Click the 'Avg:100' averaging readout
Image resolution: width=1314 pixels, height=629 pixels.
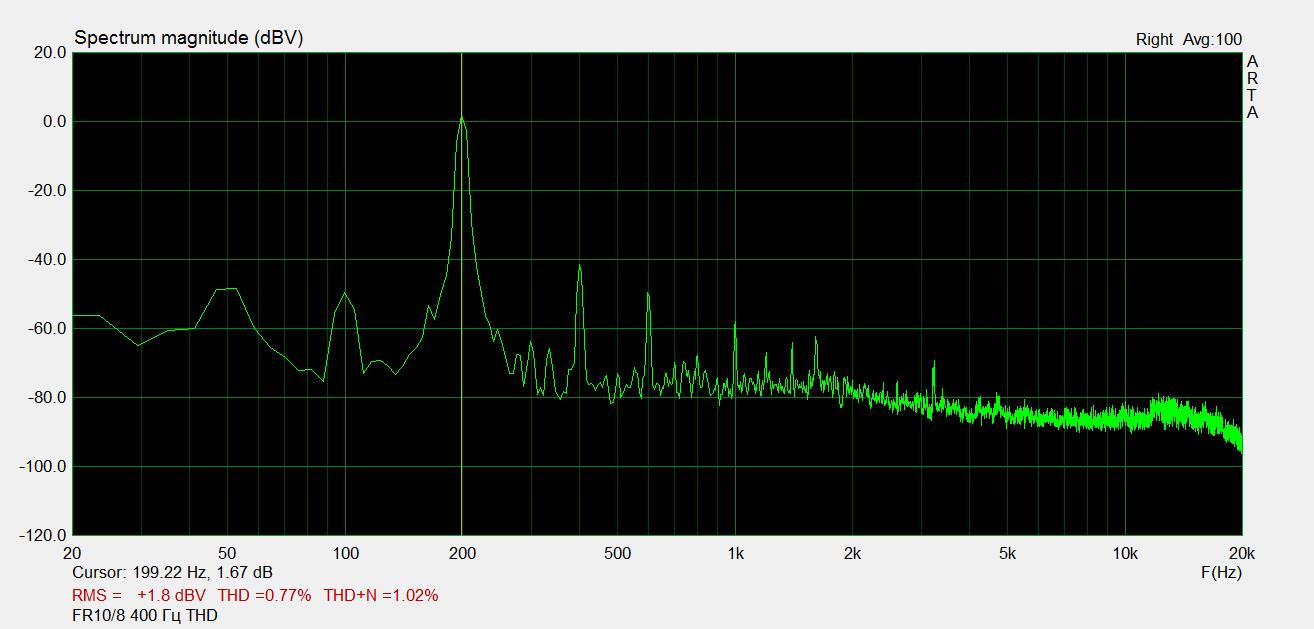[x=1213, y=40]
